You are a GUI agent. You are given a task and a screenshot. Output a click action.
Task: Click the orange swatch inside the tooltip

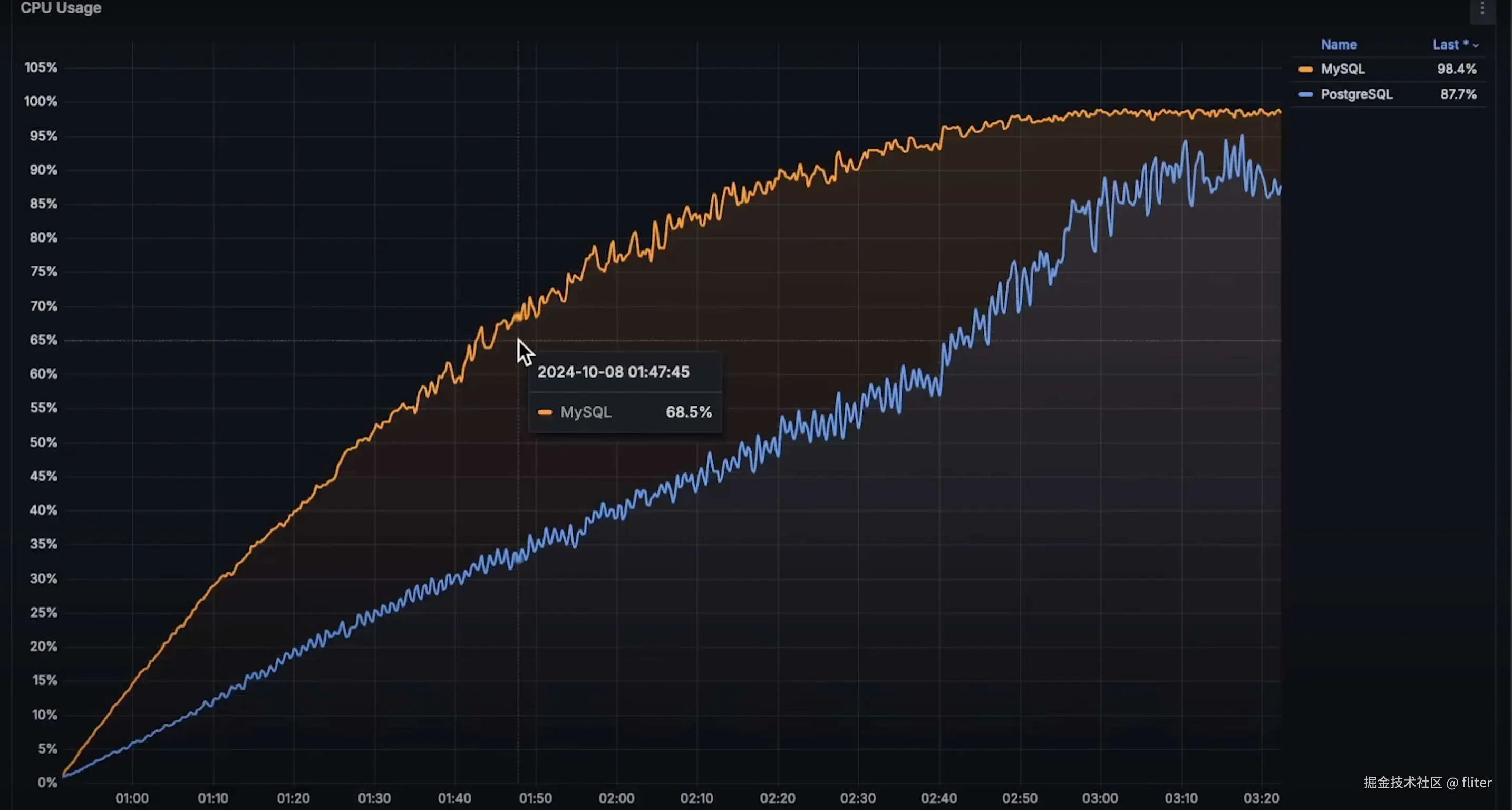[x=544, y=412]
